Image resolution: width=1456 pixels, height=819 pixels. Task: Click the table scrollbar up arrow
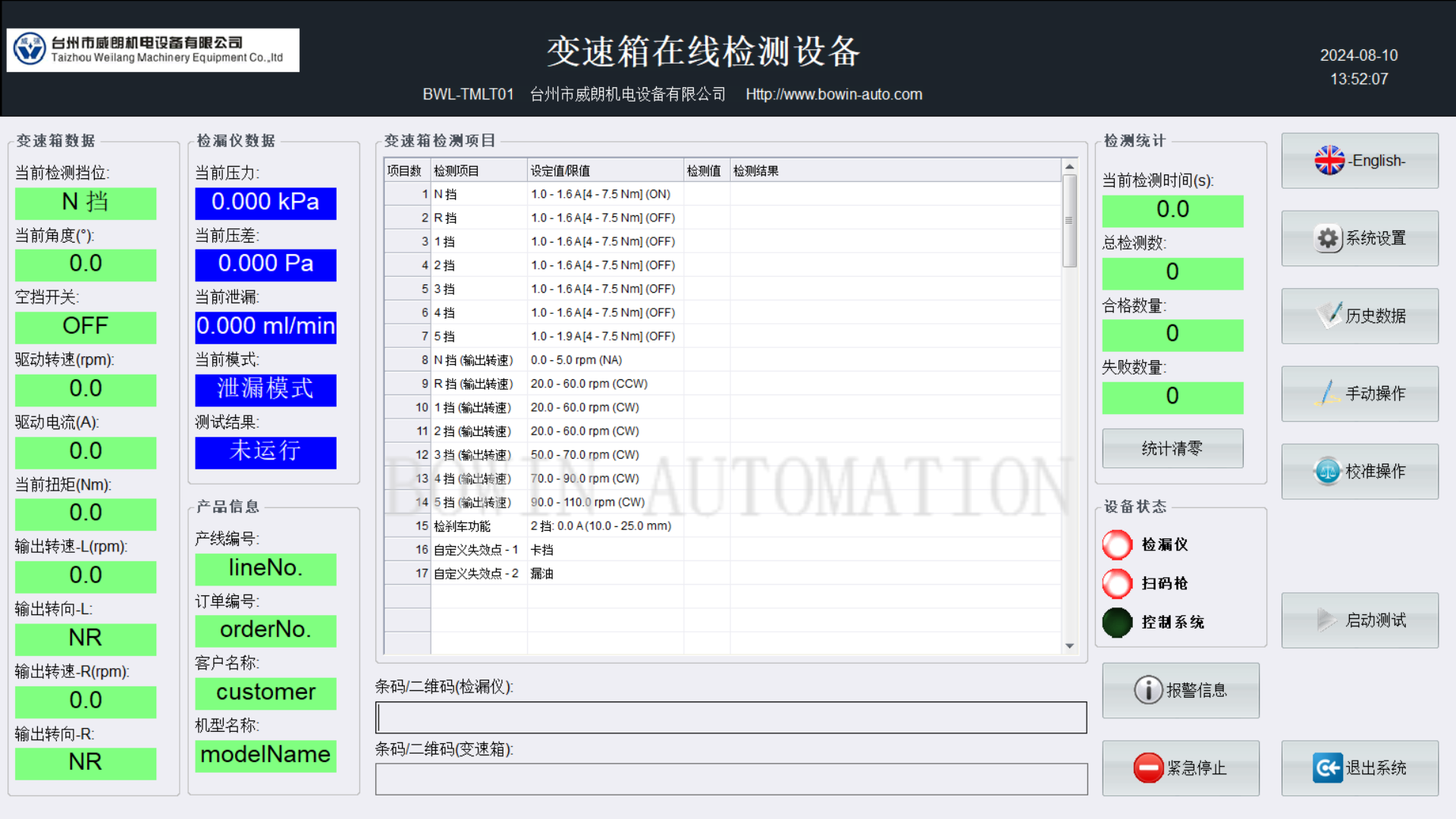coord(1069,167)
